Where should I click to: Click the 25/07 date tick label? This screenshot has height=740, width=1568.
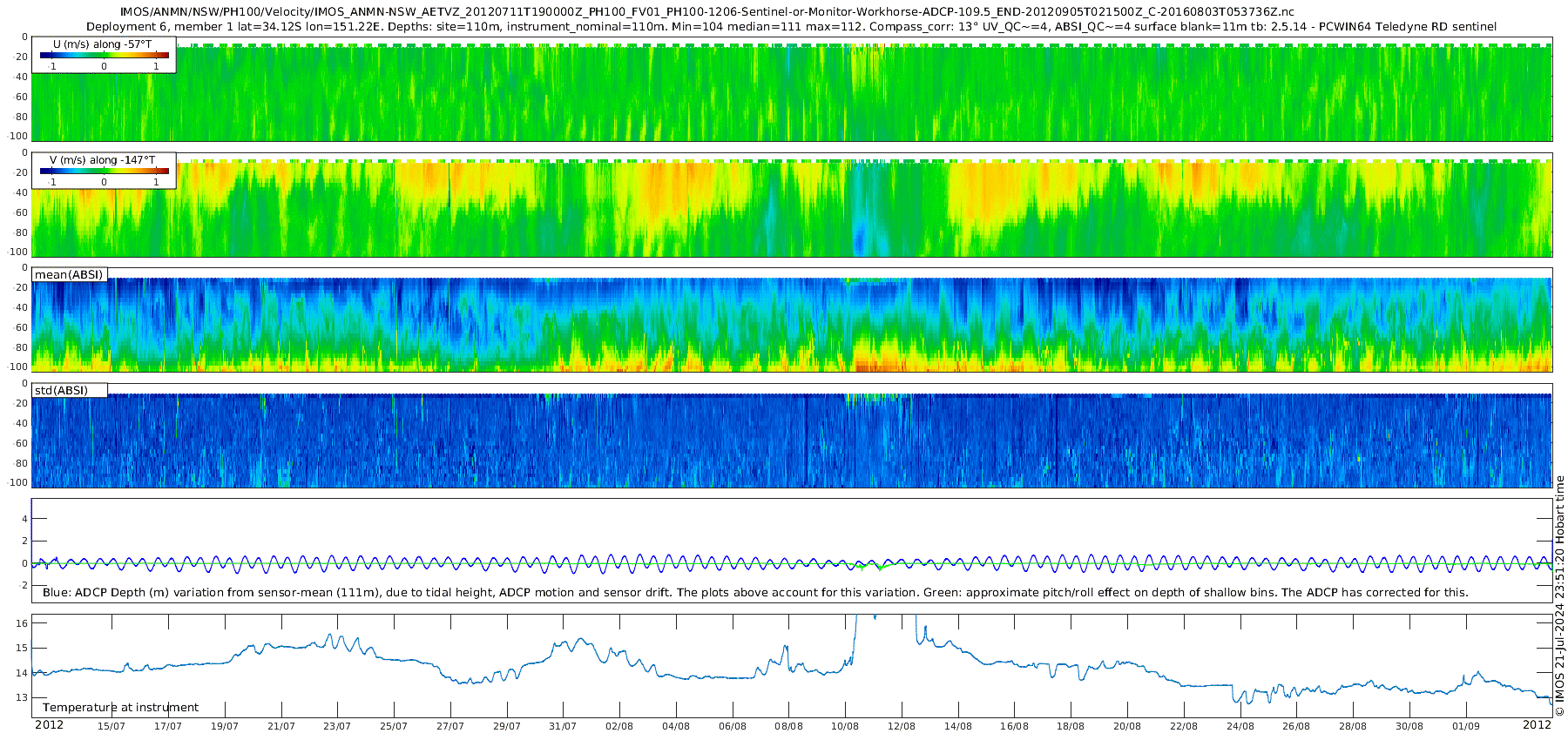394,726
